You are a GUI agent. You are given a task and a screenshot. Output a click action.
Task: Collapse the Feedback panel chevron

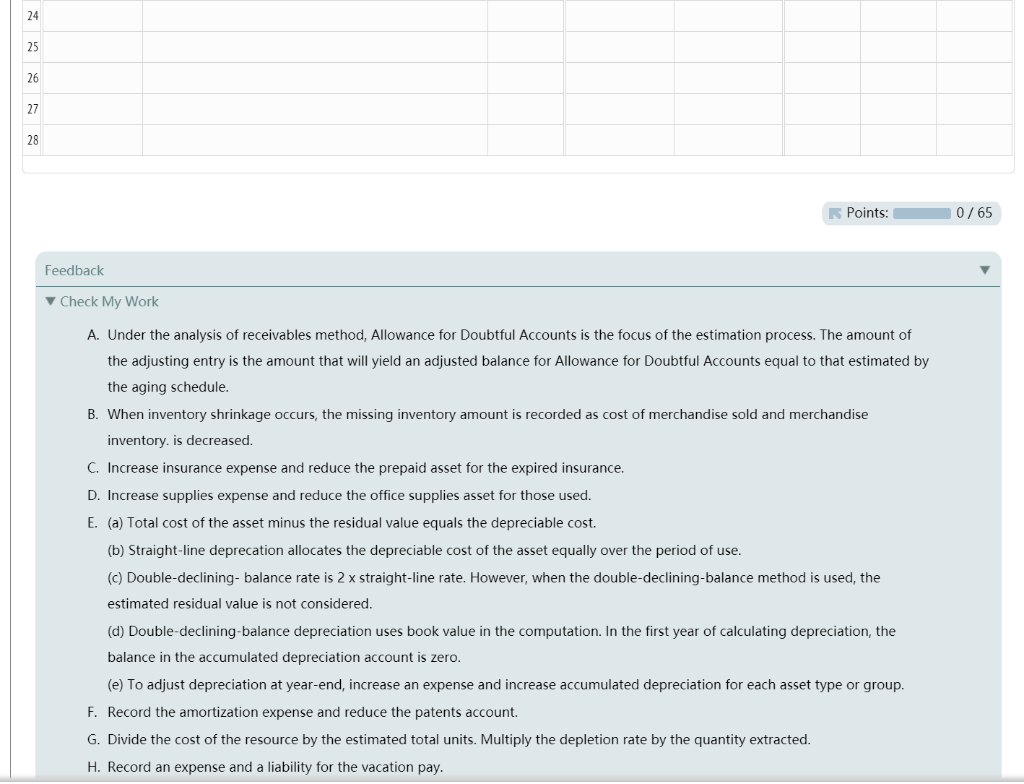tap(985, 270)
